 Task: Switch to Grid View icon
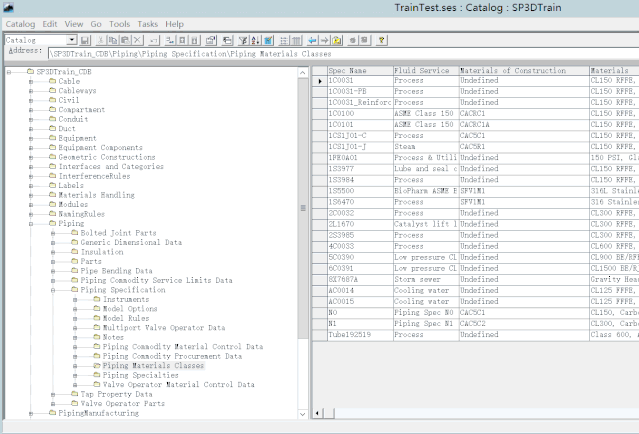[297, 40]
